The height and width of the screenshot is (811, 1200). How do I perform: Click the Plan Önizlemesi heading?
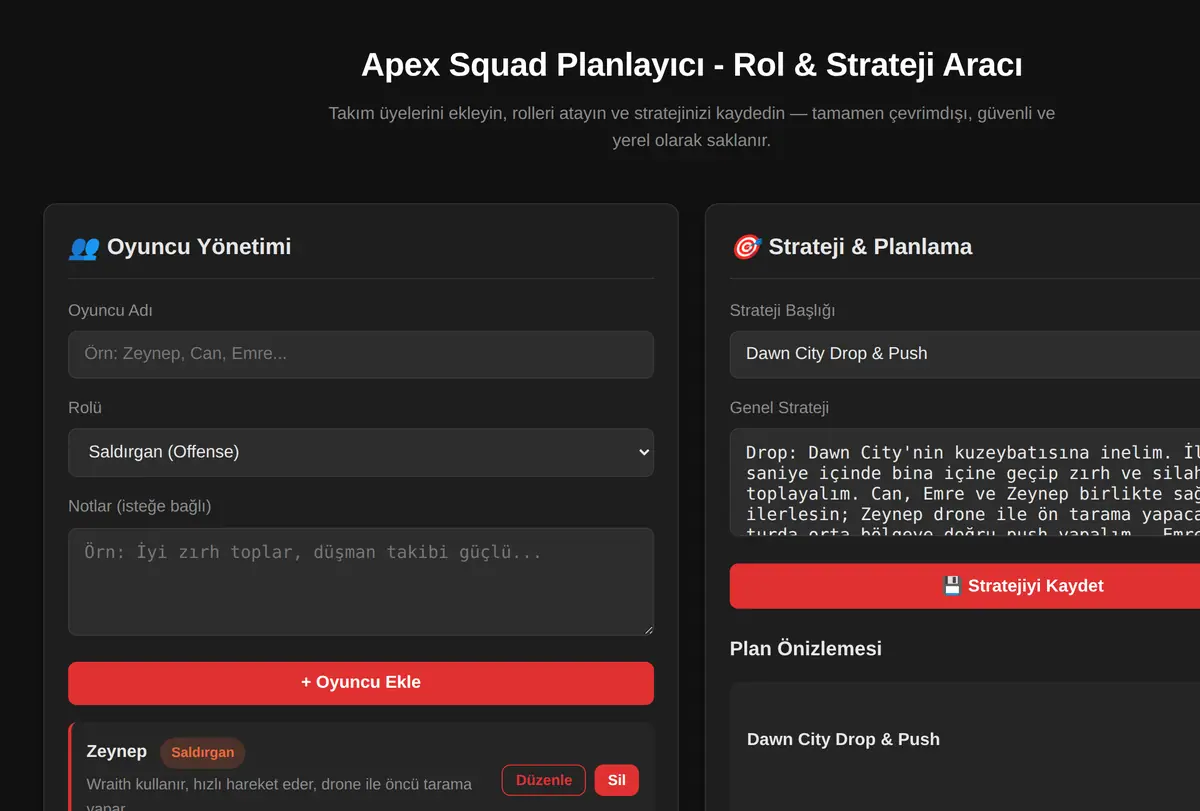coord(806,649)
